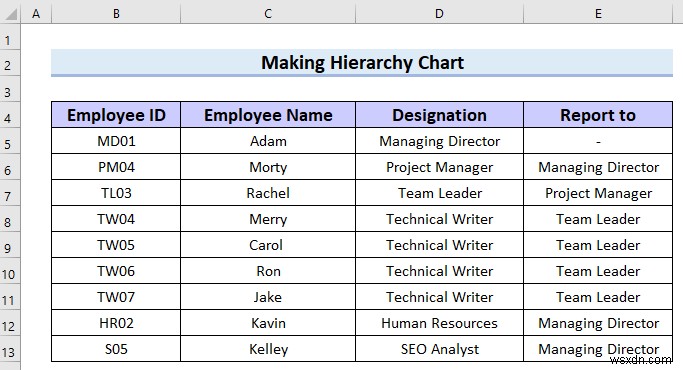The height and width of the screenshot is (370, 683).
Task: Click the 'Designation' header cell
Action: (440, 115)
